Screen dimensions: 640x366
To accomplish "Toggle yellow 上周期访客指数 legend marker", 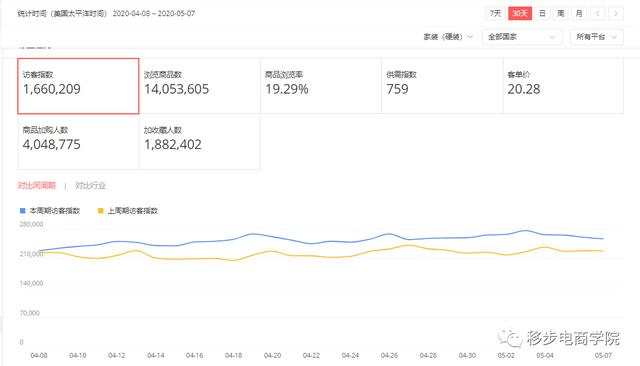I will (x=100, y=211).
